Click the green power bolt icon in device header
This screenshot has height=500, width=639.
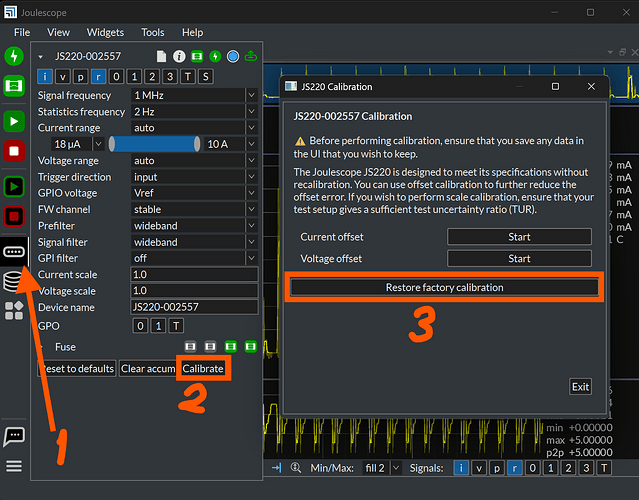[x=215, y=56]
